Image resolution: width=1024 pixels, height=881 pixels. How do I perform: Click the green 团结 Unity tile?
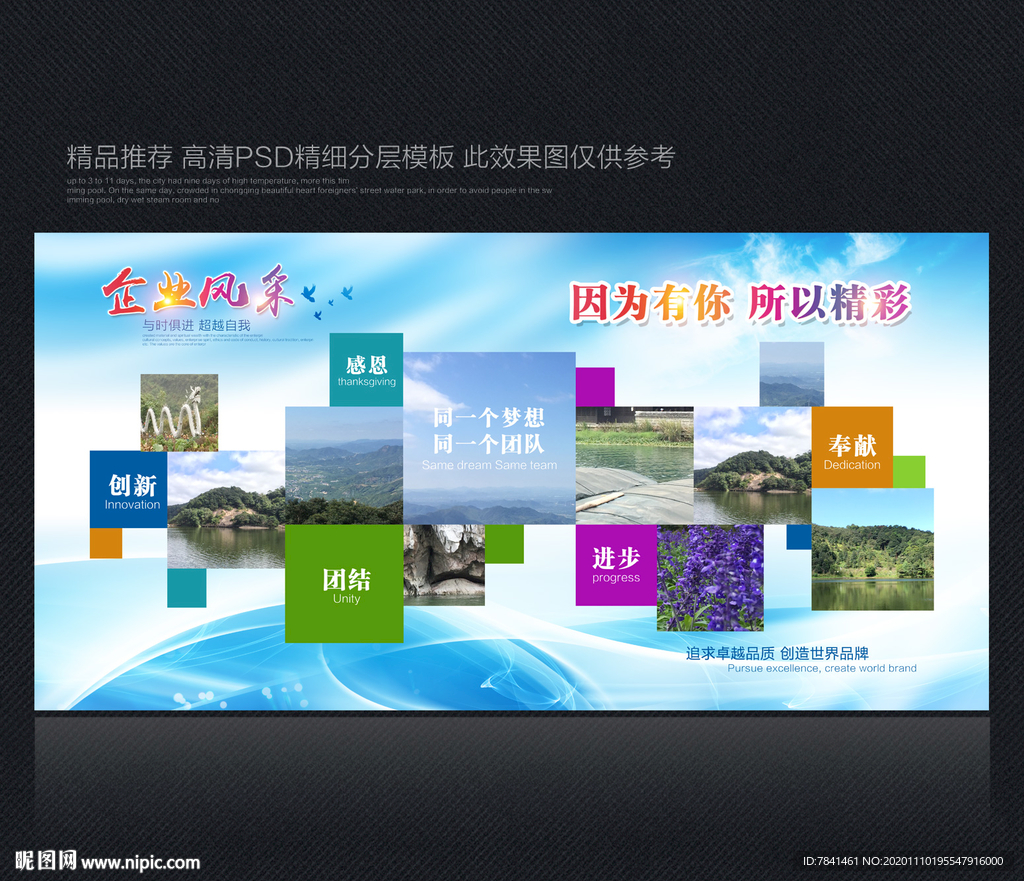(x=344, y=584)
